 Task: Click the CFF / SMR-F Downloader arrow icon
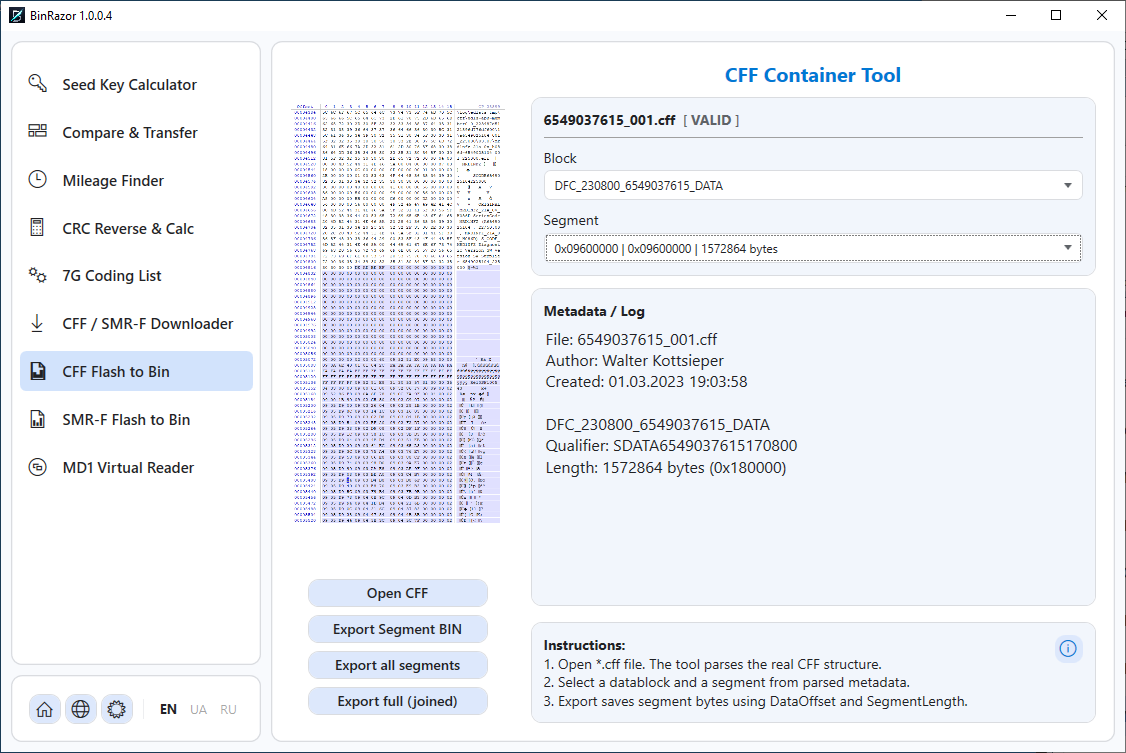coord(37,323)
